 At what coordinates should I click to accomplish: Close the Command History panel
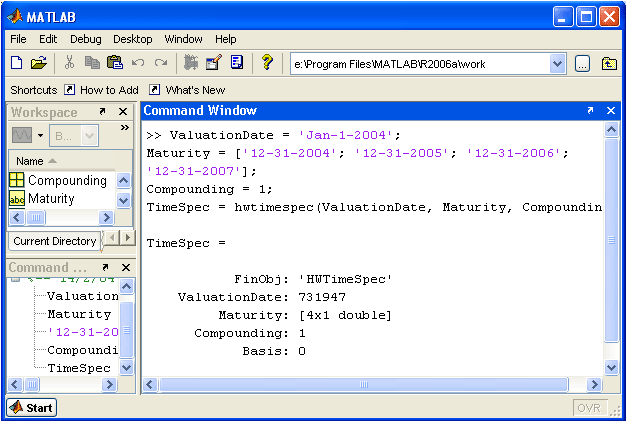click(126, 267)
